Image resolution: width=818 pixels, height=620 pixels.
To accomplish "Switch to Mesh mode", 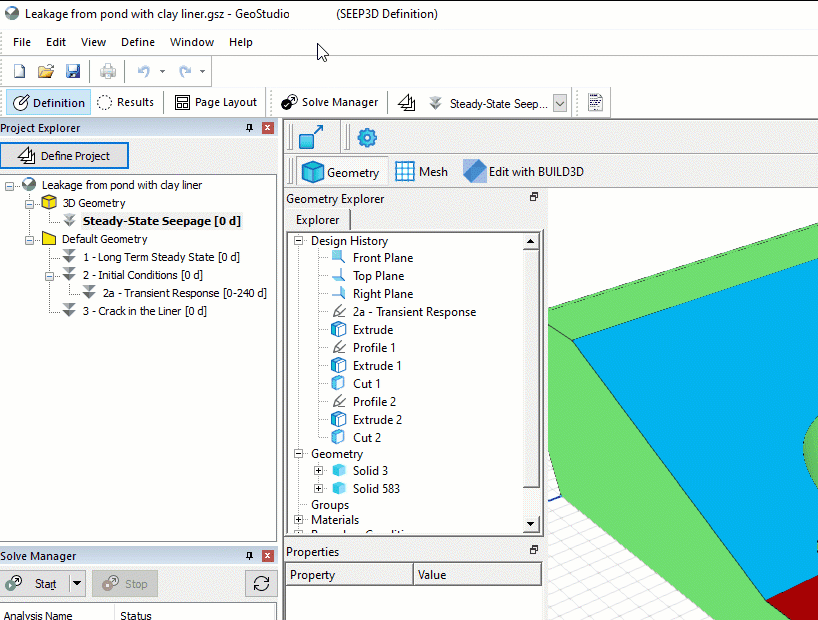I will coord(421,172).
